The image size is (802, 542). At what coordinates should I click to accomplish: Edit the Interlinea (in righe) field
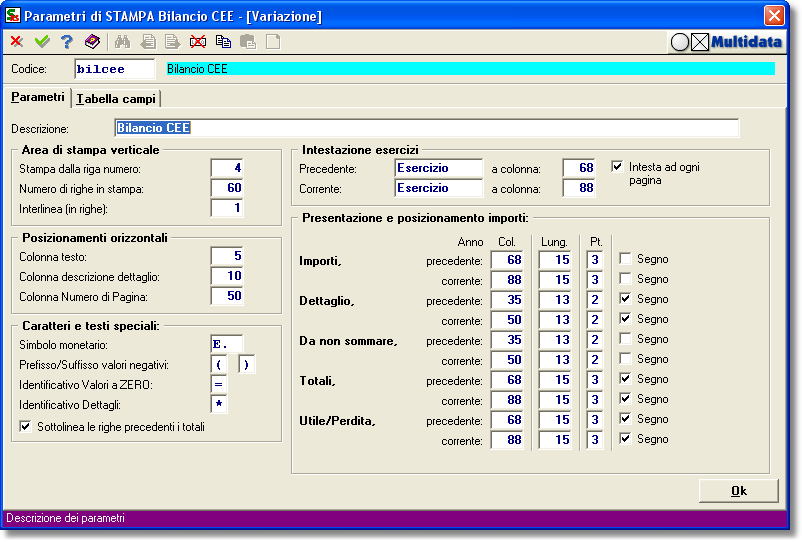[227, 208]
